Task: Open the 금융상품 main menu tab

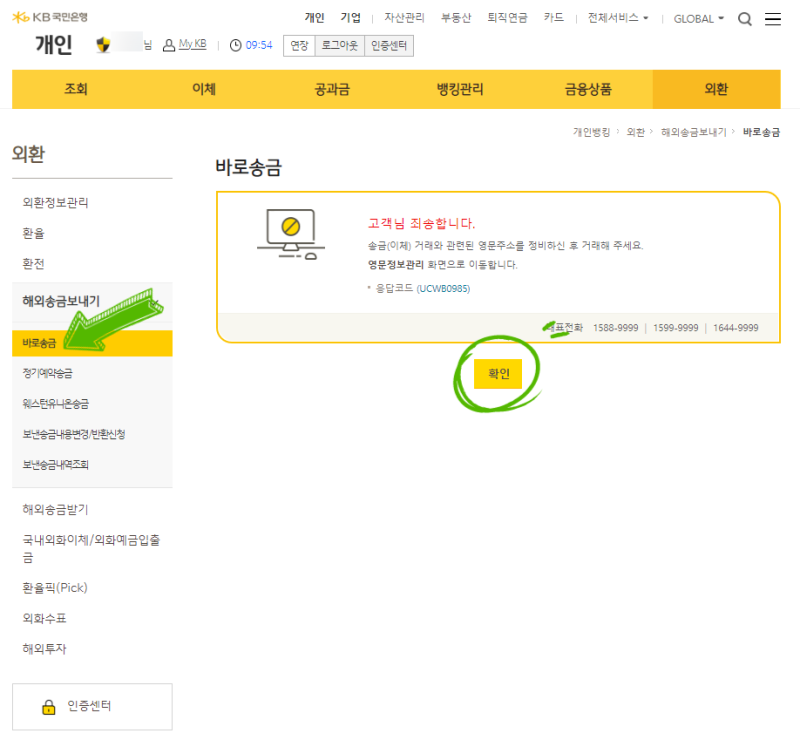Action: click(x=588, y=89)
